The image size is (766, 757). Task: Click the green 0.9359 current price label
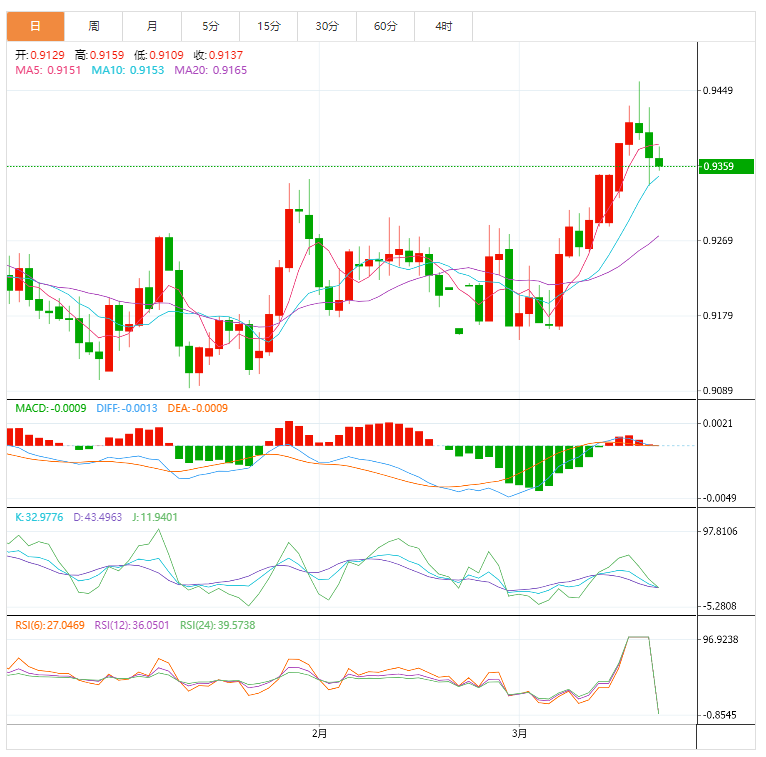coord(726,167)
